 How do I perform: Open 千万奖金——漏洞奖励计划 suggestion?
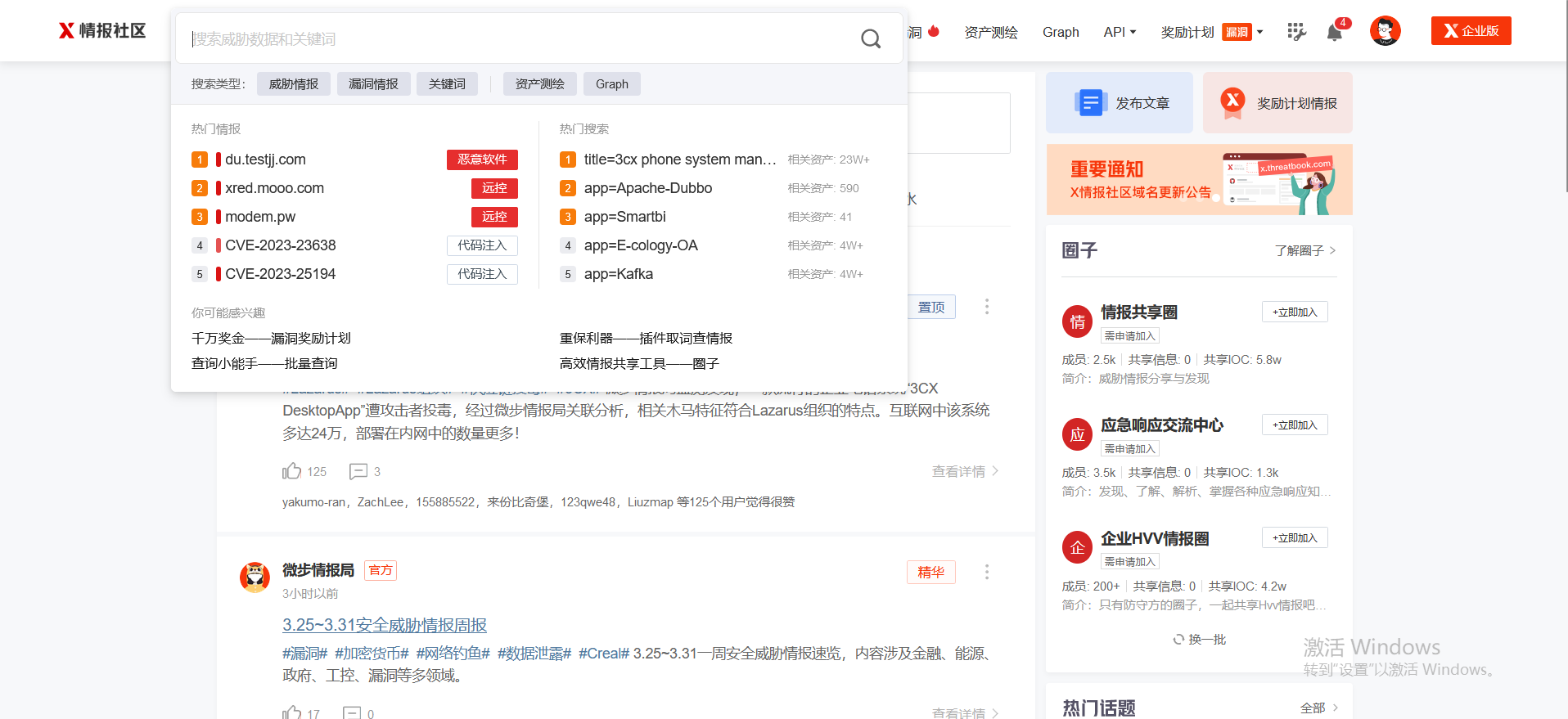[x=271, y=338]
